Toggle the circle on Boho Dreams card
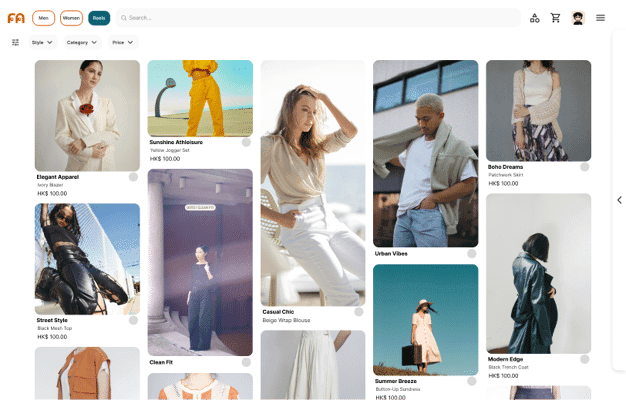The height and width of the screenshot is (400, 626). pyautogui.click(x=585, y=167)
